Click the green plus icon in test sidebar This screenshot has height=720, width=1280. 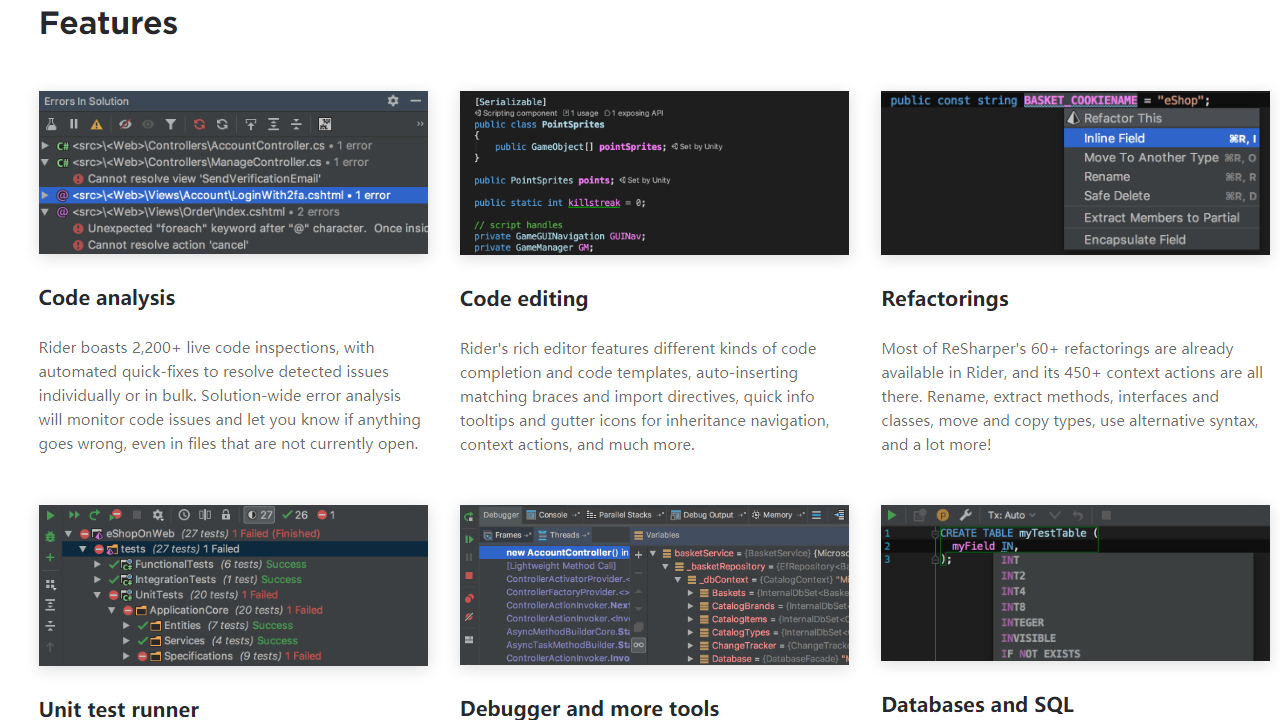pyautogui.click(x=50, y=557)
